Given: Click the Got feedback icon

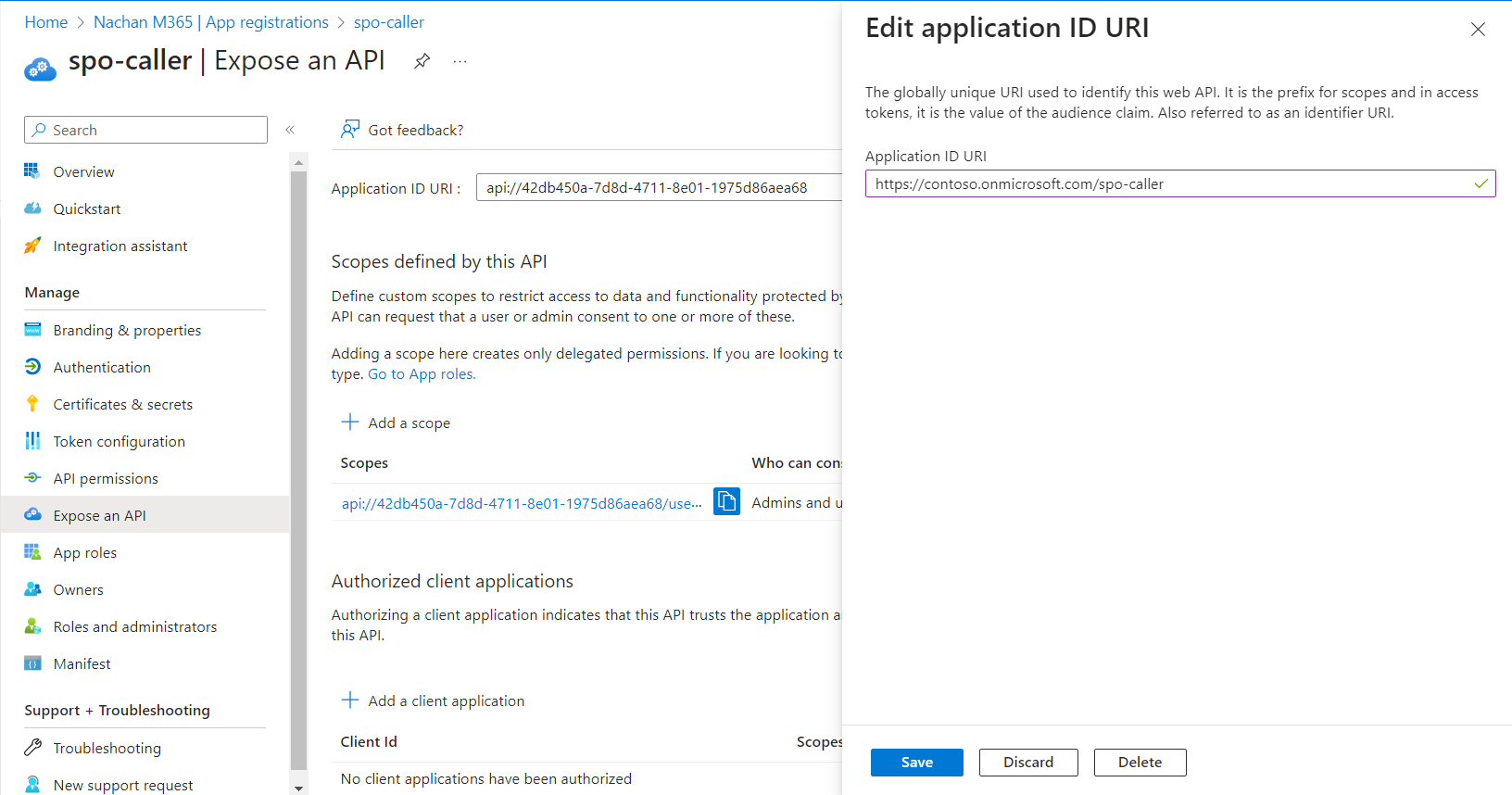Looking at the screenshot, I should 349,130.
